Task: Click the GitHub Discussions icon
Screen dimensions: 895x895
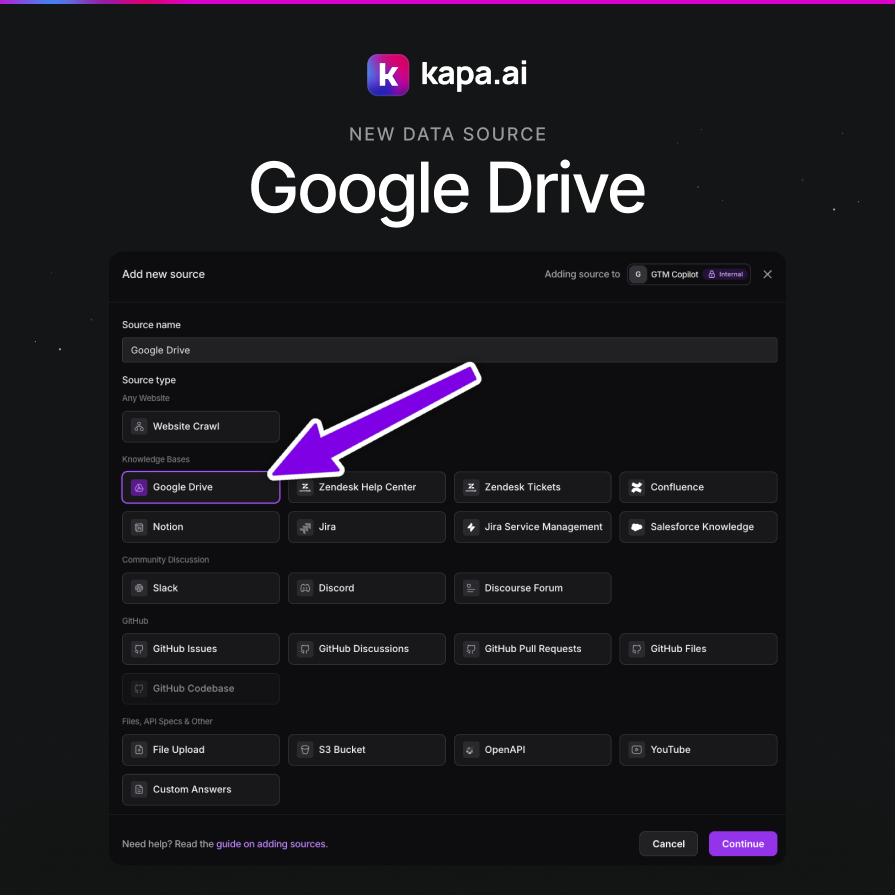Action: click(x=305, y=649)
